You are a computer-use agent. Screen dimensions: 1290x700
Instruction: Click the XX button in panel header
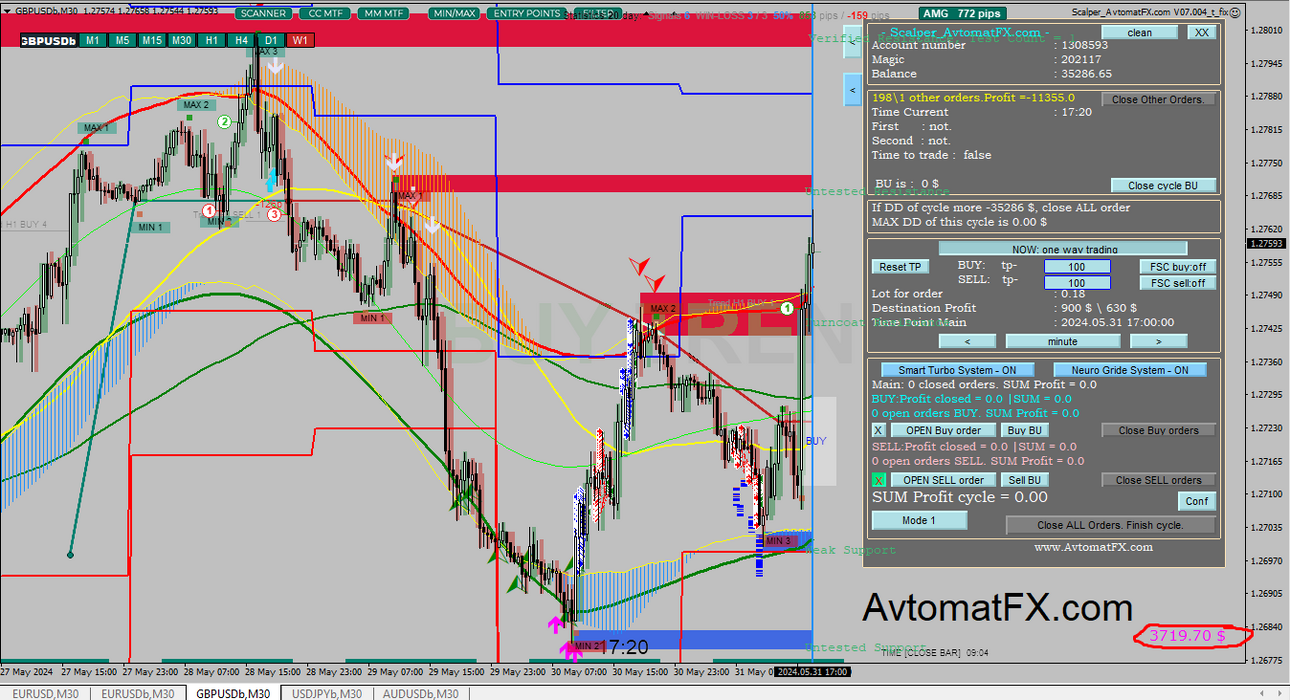[1202, 32]
